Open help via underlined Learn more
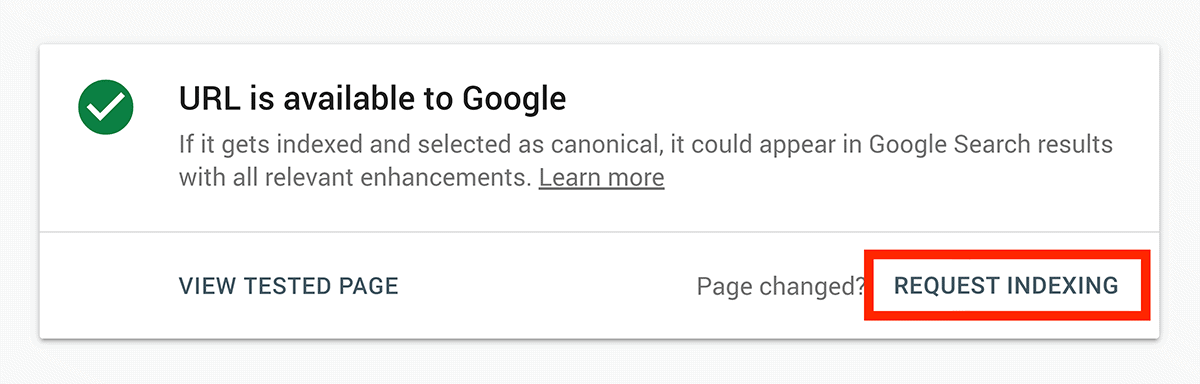Screen dimensions: 1200x384 coord(601,178)
